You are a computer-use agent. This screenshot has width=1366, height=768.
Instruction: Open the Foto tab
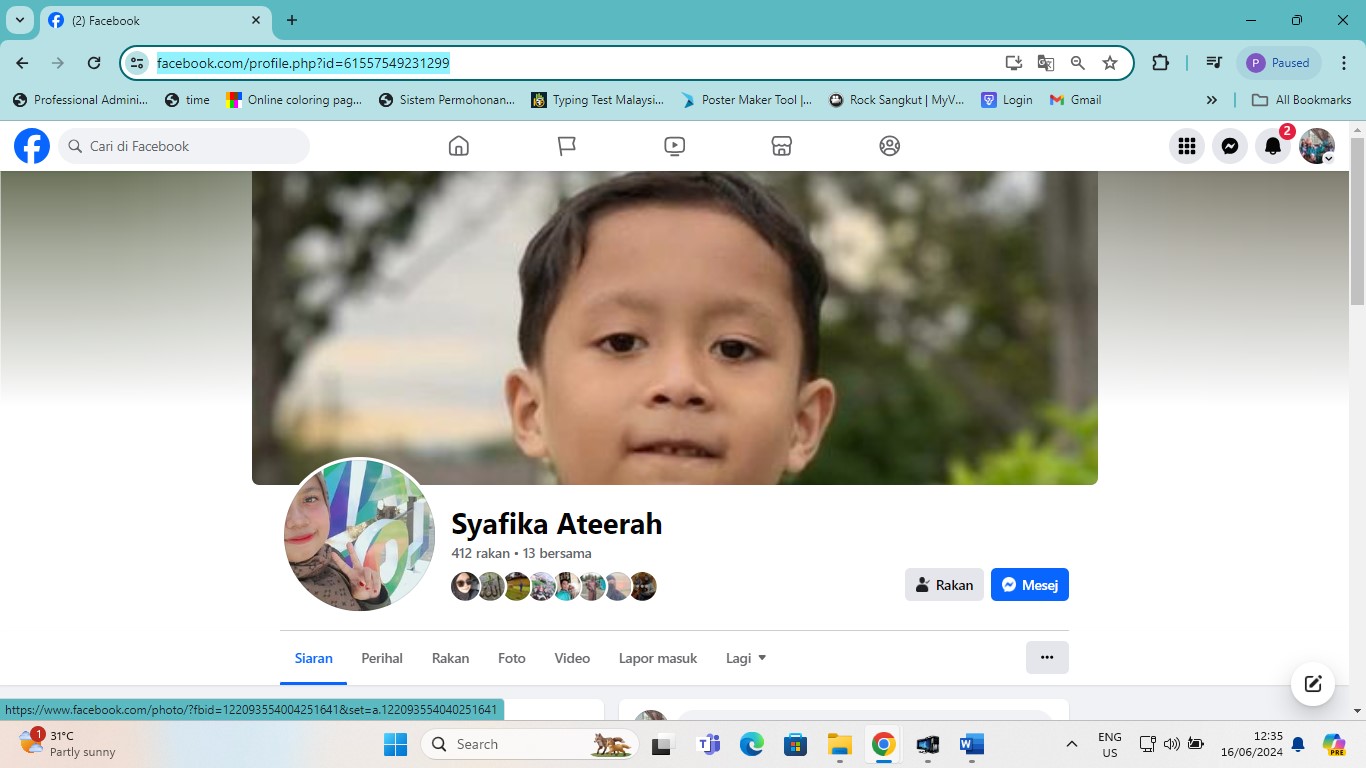tap(511, 658)
